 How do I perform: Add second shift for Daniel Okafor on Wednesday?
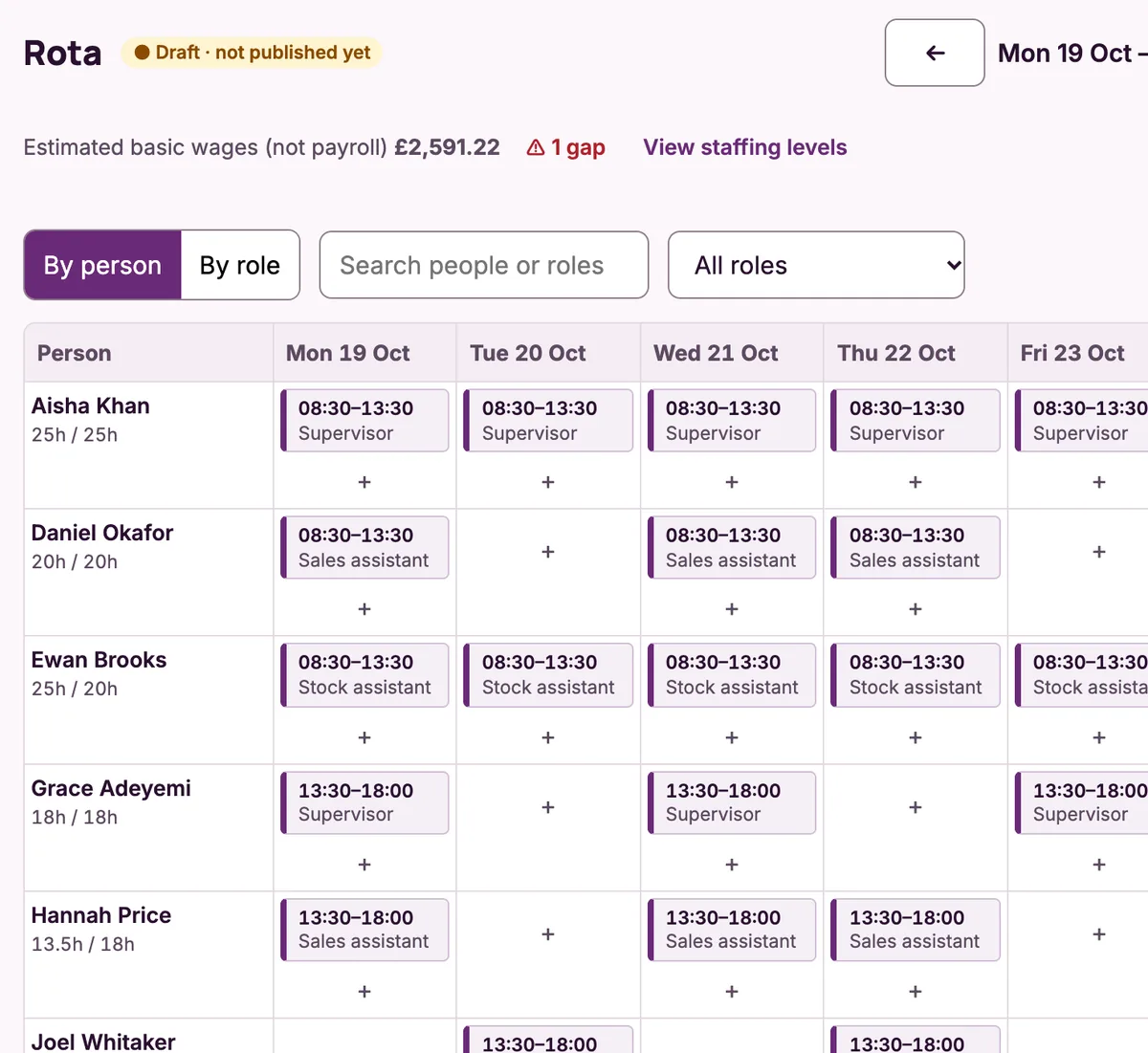732,609
